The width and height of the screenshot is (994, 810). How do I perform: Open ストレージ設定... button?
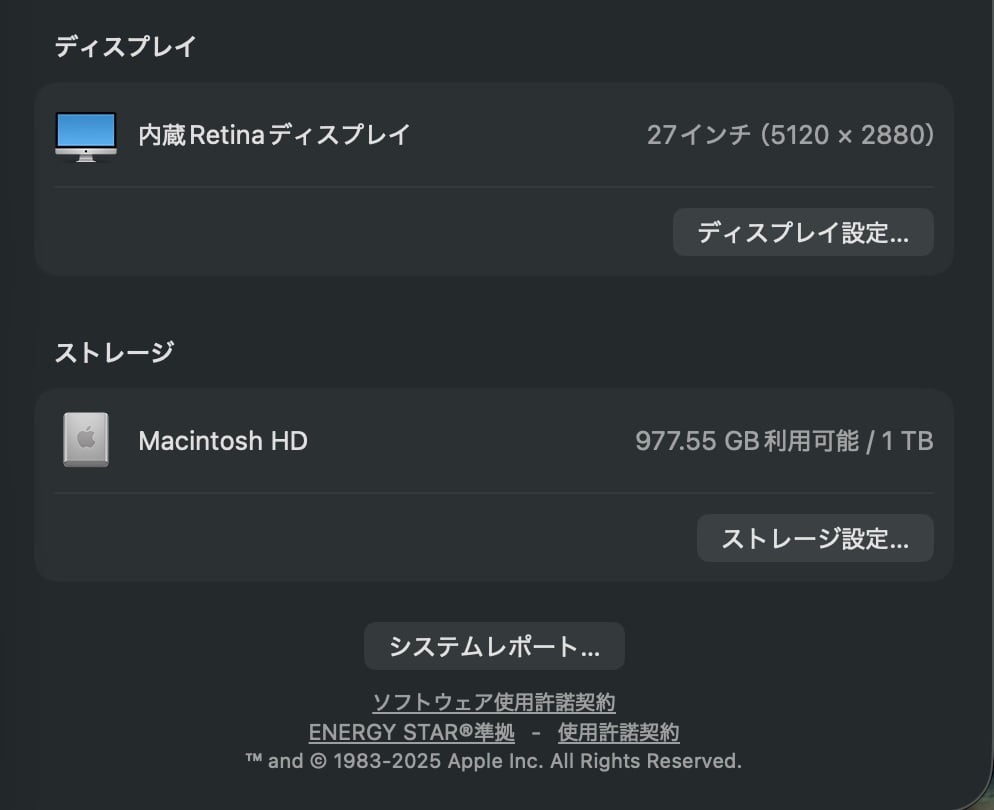click(x=814, y=539)
